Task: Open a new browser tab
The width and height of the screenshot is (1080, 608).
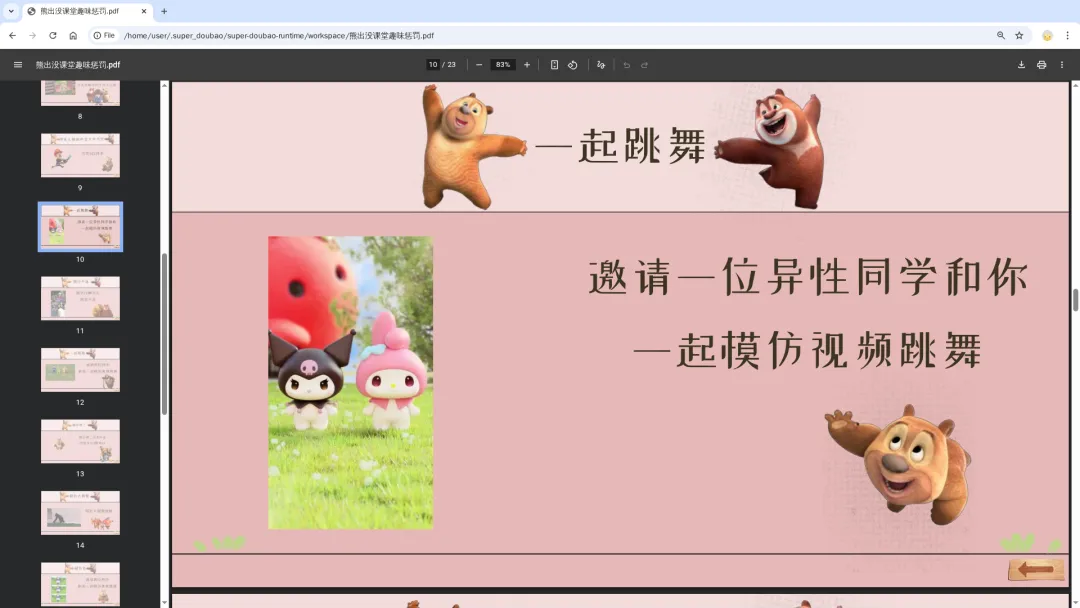Action: 164,11
